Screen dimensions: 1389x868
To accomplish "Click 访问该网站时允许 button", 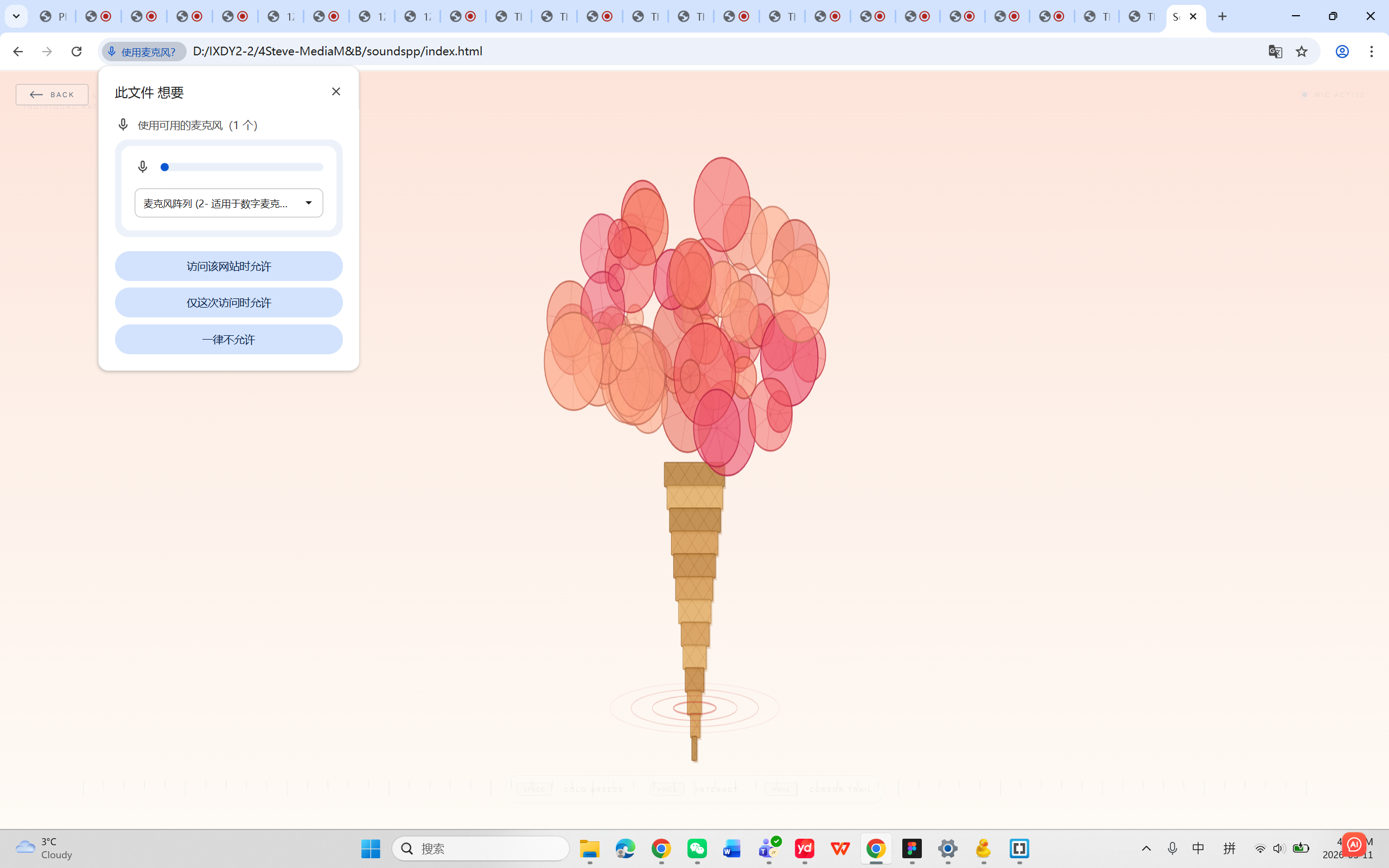I will (x=228, y=266).
